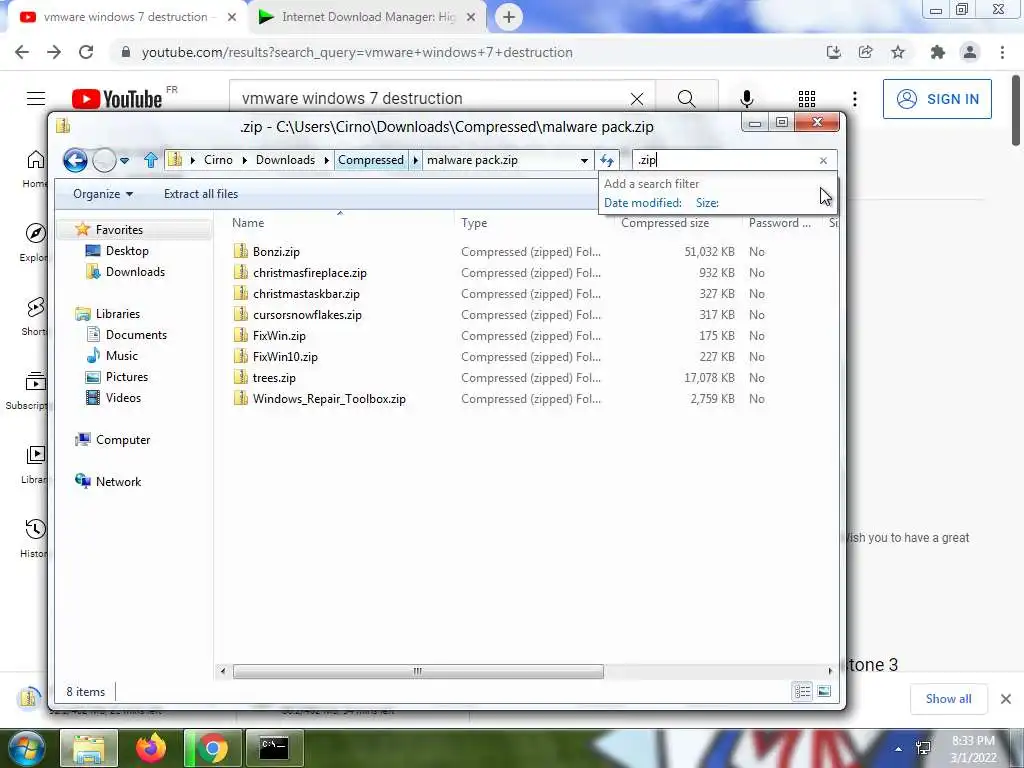
Task: Open command prompt from taskbar
Action: [274, 748]
